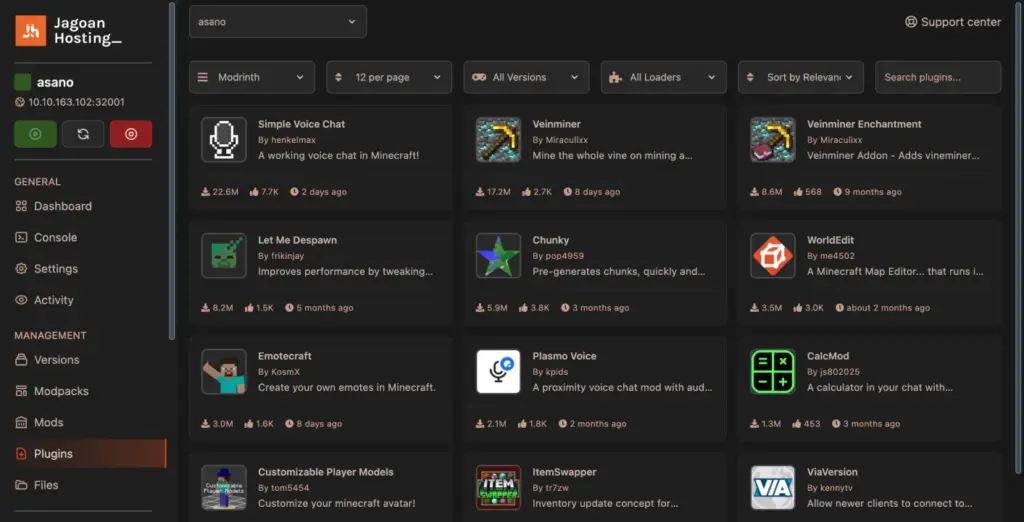This screenshot has height=522, width=1024.
Task: Click the Support center lifebuoy icon
Action: point(910,22)
